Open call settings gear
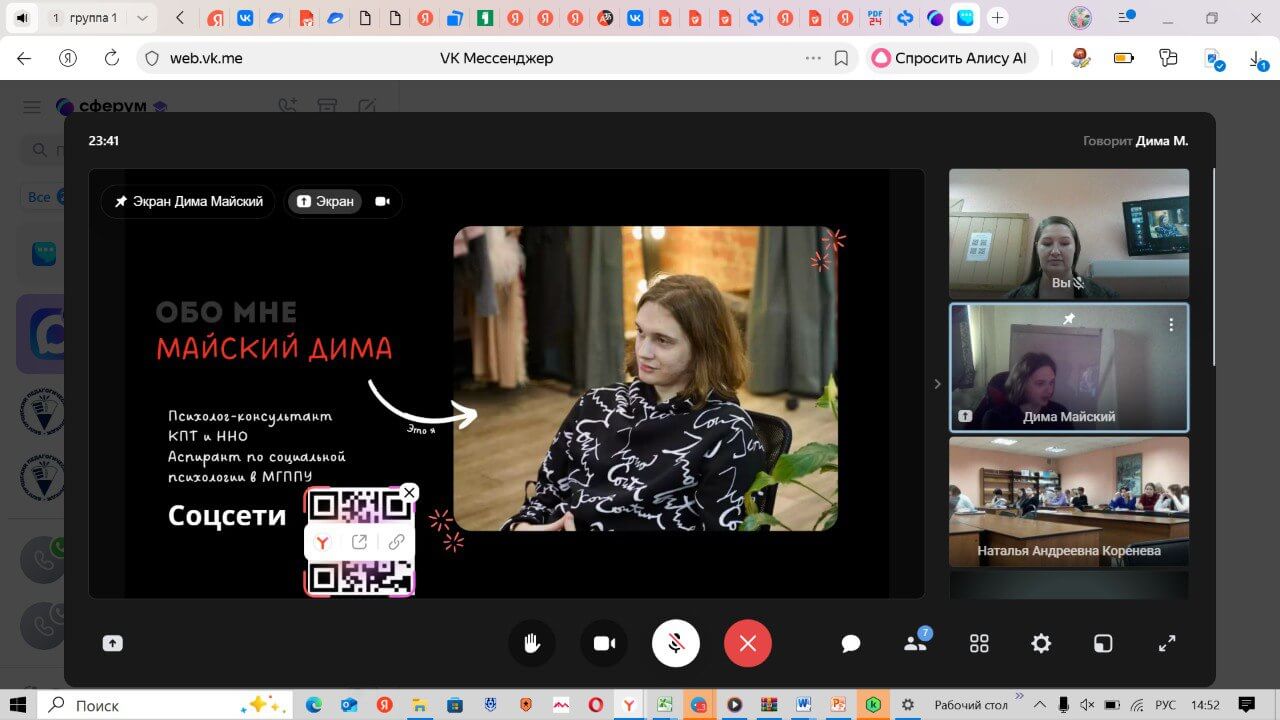Screen dimensions: 1280x720 pos(1041,644)
